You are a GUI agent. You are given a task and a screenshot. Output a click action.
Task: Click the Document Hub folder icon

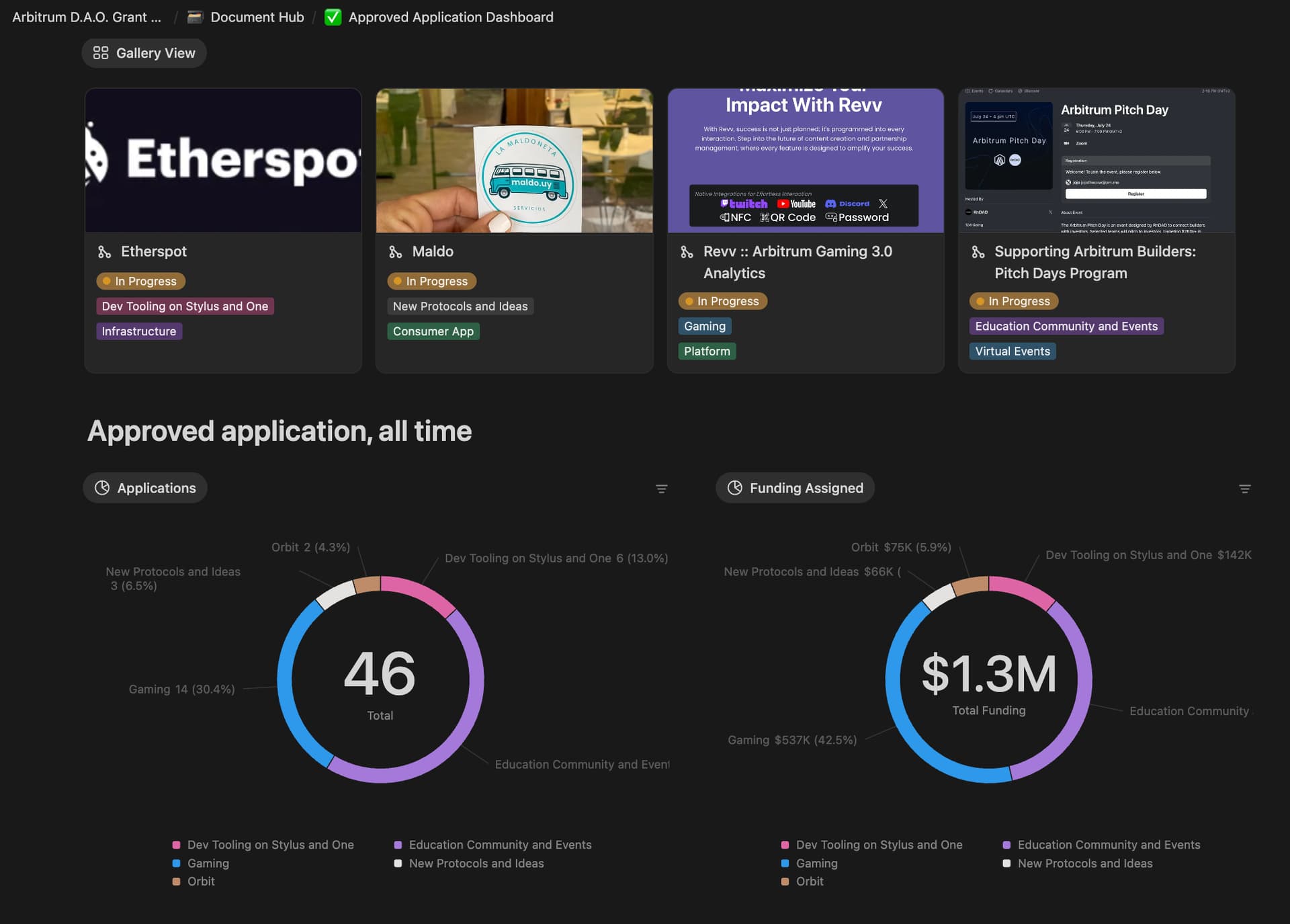pos(193,17)
